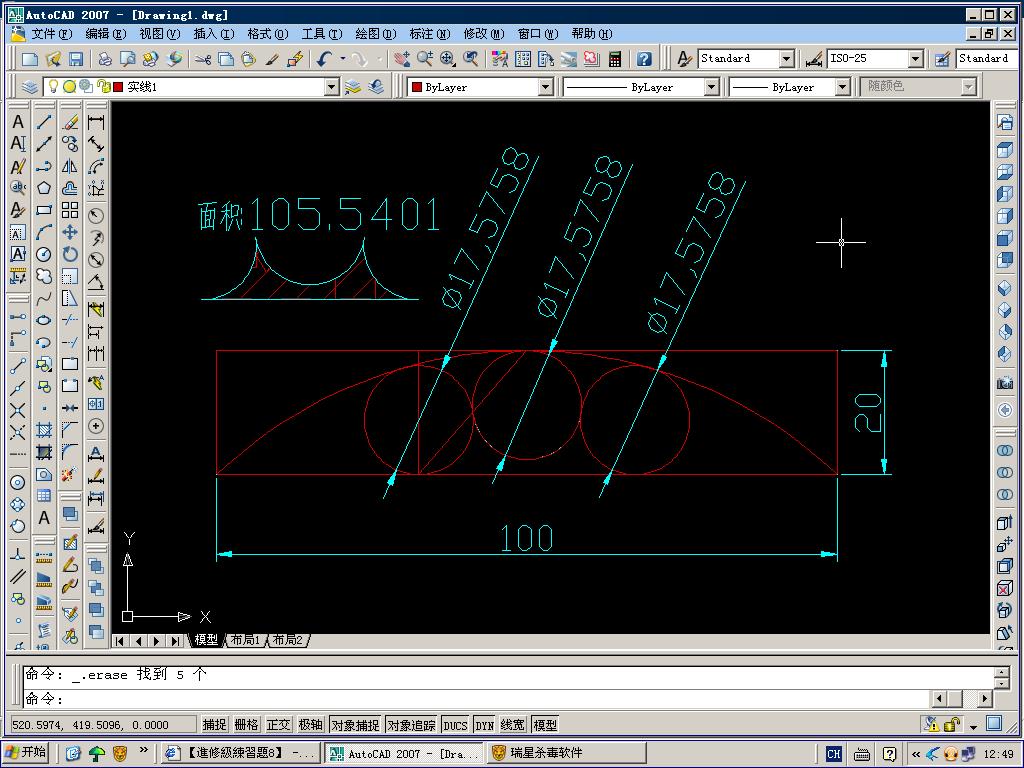Select the Pan realtime hand icon
Viewport: 1024px width, 768px height.
pyautogui.click(x=402, y=59)
